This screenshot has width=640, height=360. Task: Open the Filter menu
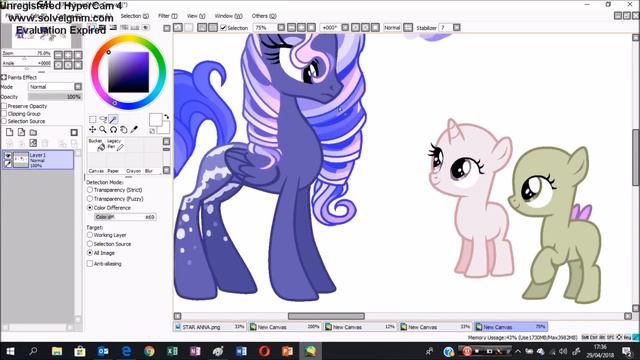pyautogui.click(x=168, y=16)
